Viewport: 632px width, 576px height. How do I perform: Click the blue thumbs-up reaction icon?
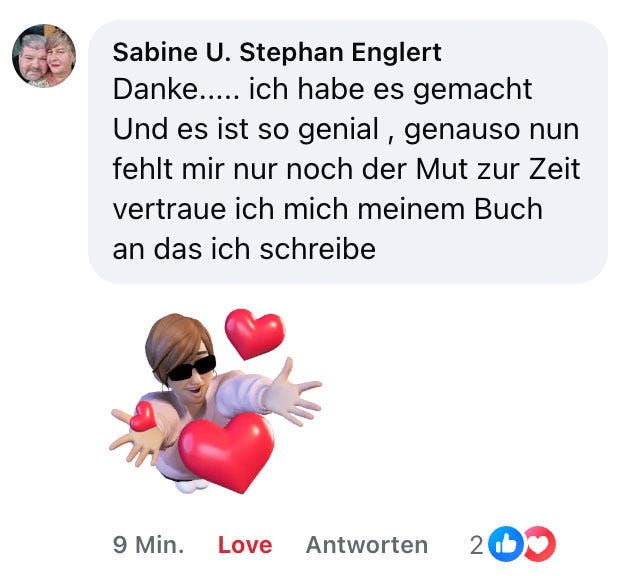coord(505,544)
